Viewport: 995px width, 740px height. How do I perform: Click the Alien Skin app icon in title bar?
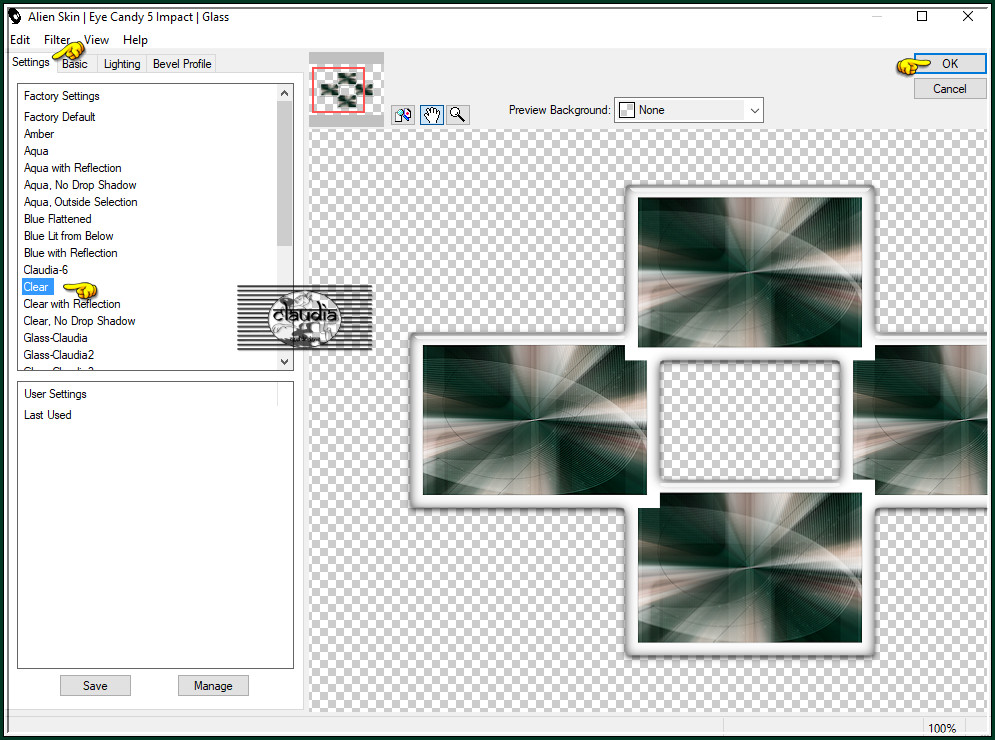15,17
